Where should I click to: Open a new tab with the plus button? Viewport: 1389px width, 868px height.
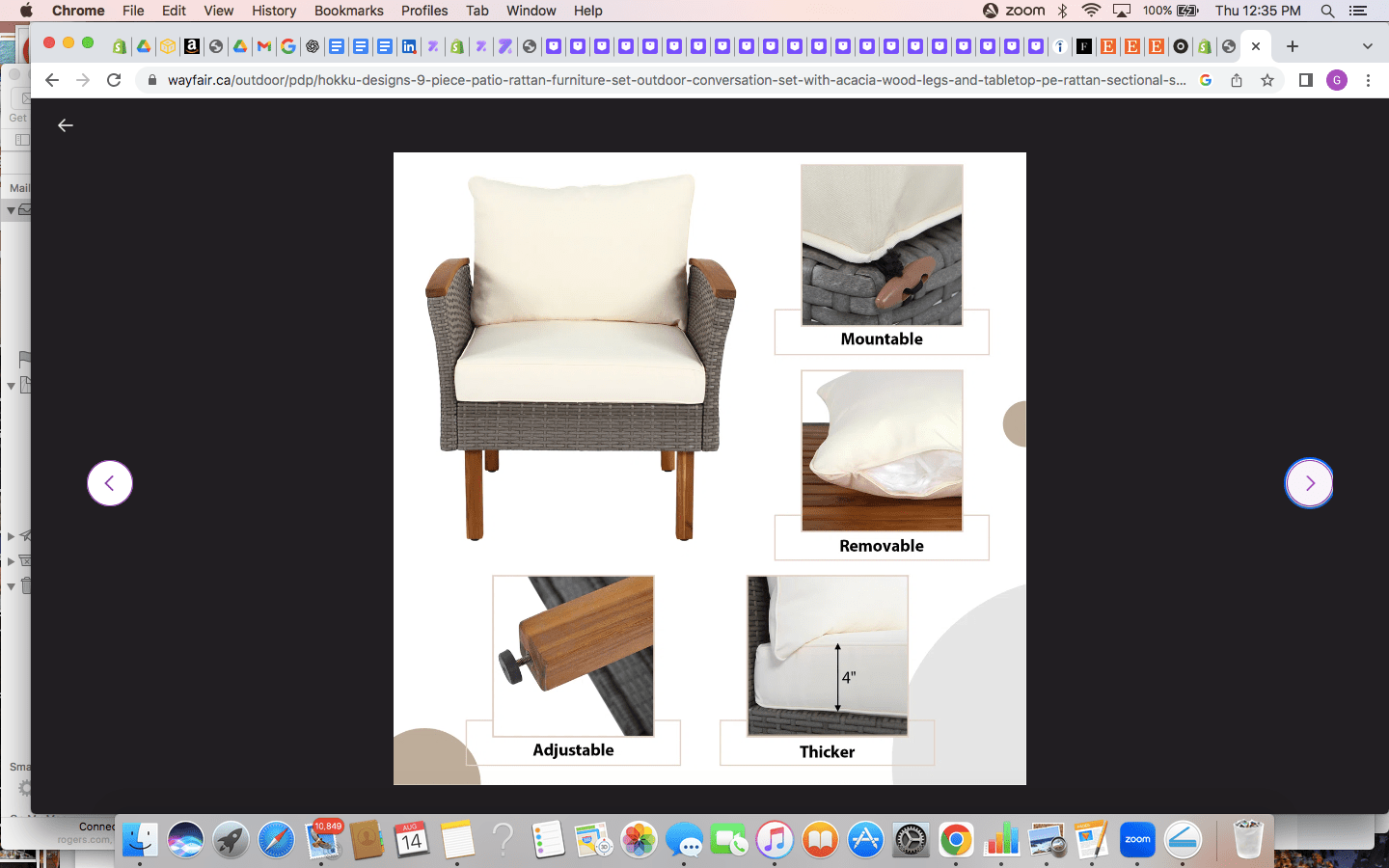(x=1293, y=46)
